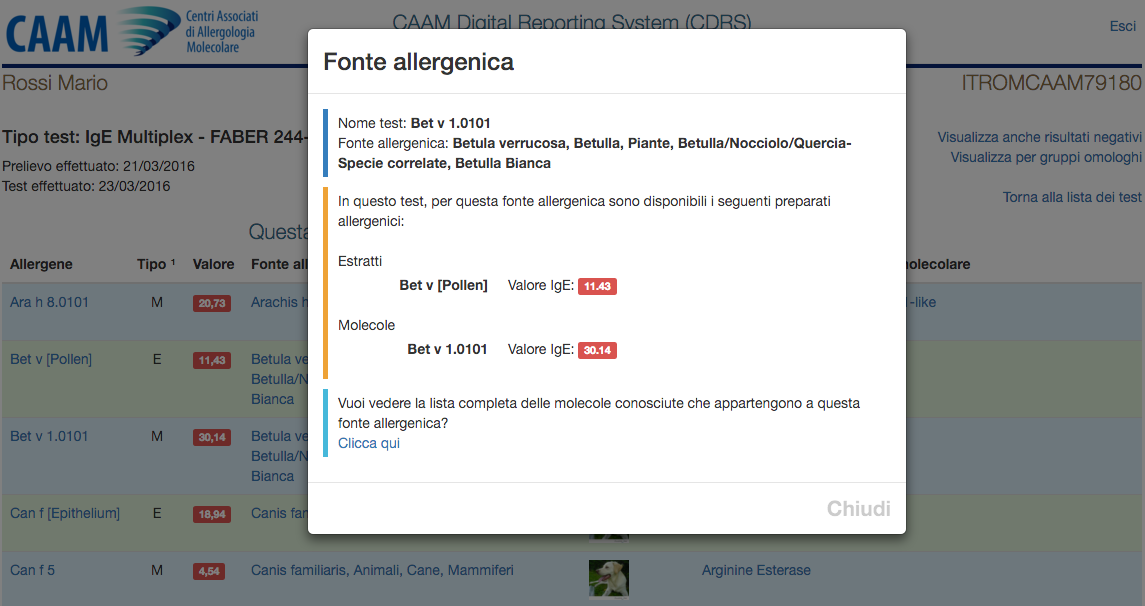Open the Bet v [Pollen] allergen link
The height and width of the screenshot is (606, 1145).
50,359
